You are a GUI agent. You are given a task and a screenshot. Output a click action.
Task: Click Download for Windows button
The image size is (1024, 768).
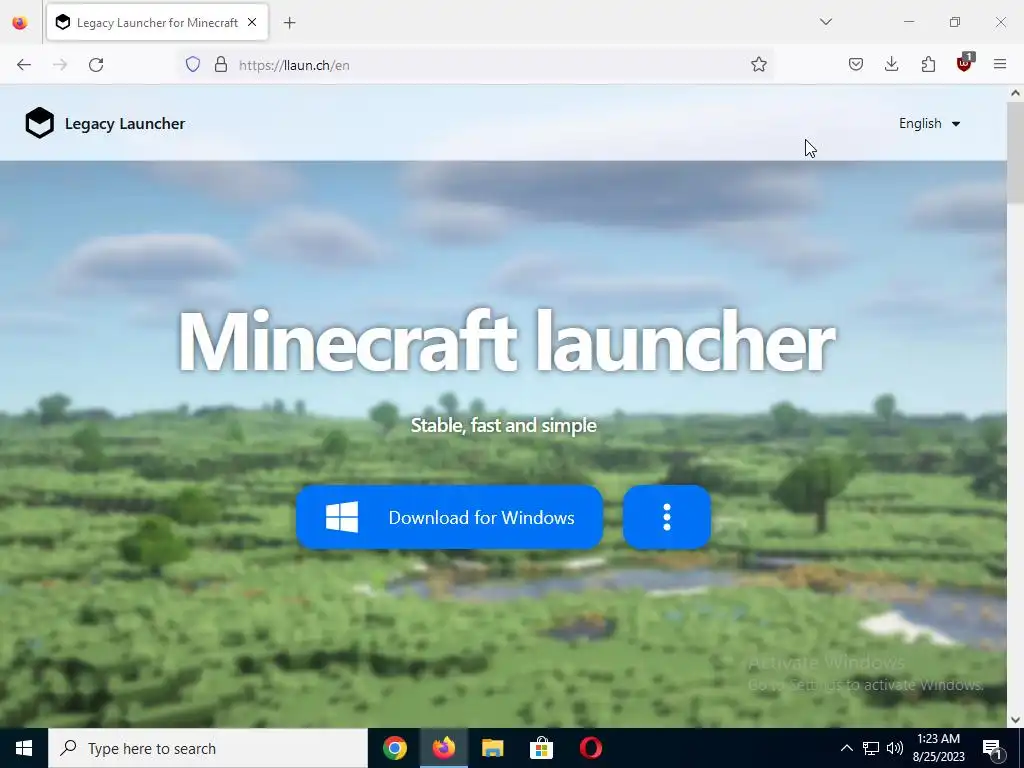(x=449, y=517)
